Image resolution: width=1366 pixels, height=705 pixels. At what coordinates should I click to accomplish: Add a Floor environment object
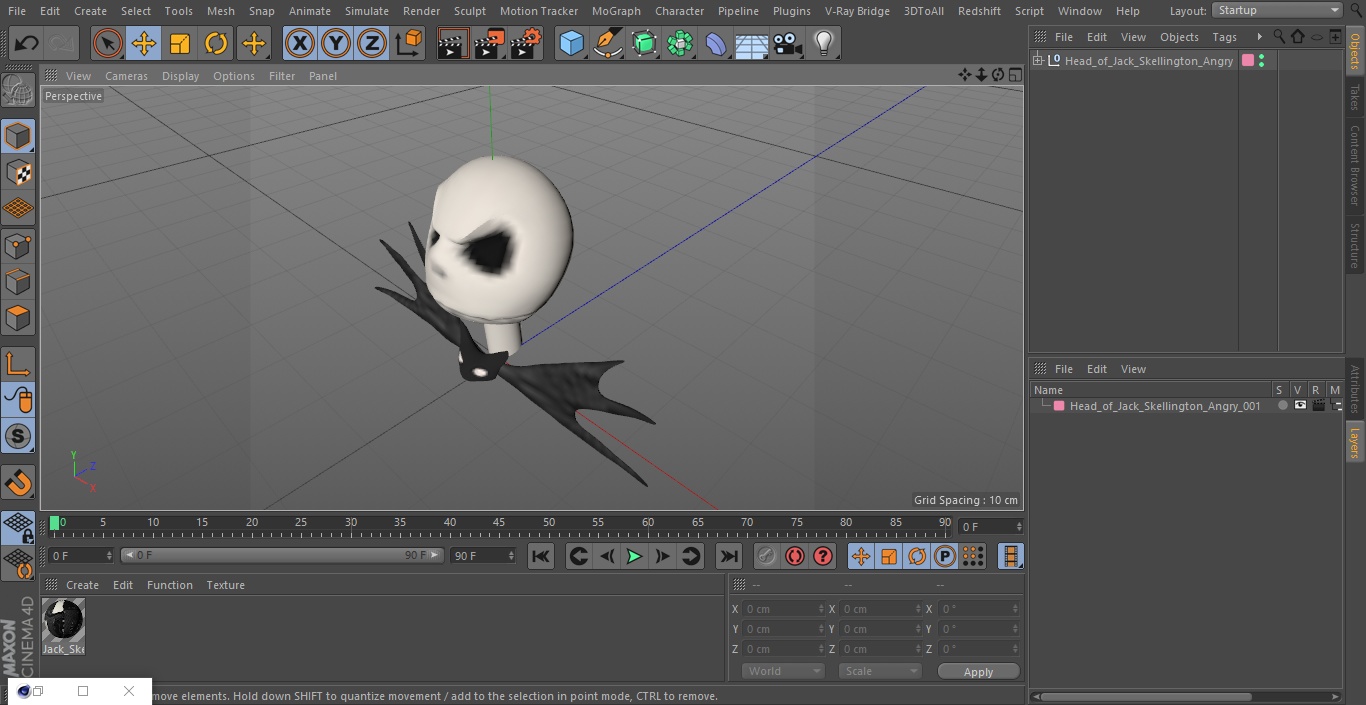[x=752, y=44]
